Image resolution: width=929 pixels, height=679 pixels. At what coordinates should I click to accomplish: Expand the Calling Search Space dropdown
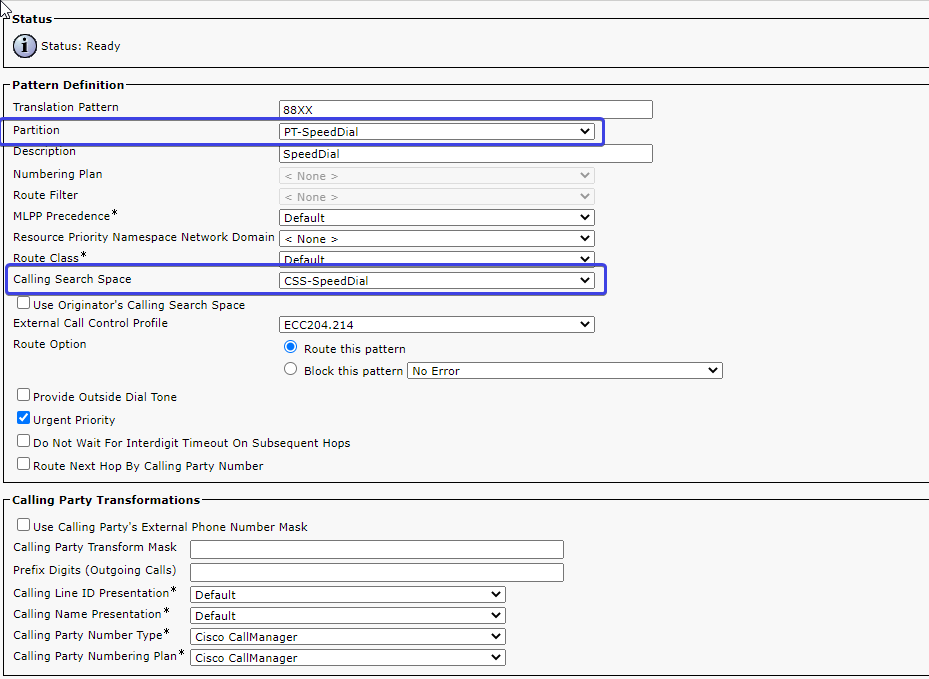tap(436, 281)
